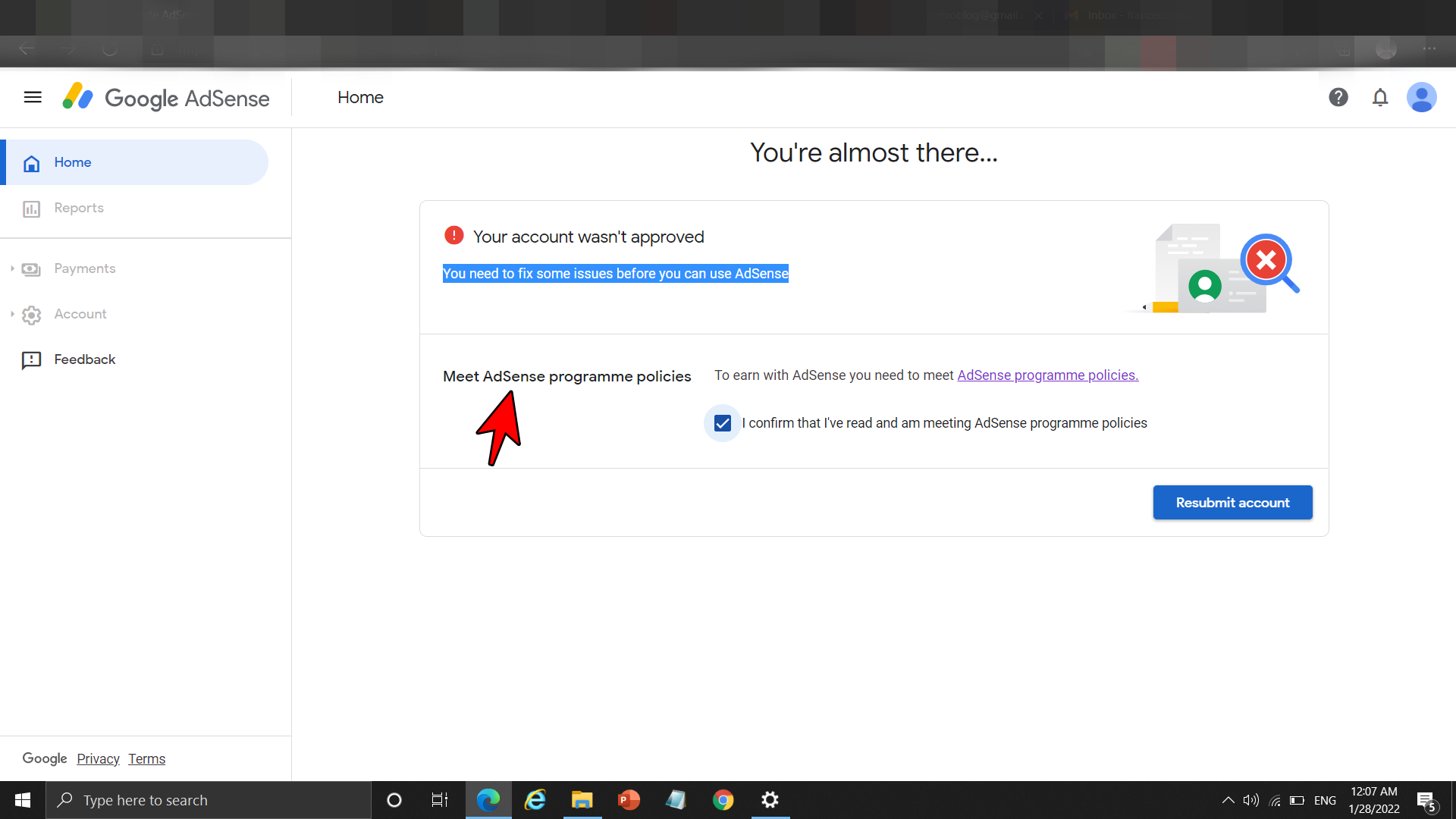The width and height of the screenshot is (1456, 819).
Task: Open Settings gear on taskbar
Action: [x=770, y=800]
